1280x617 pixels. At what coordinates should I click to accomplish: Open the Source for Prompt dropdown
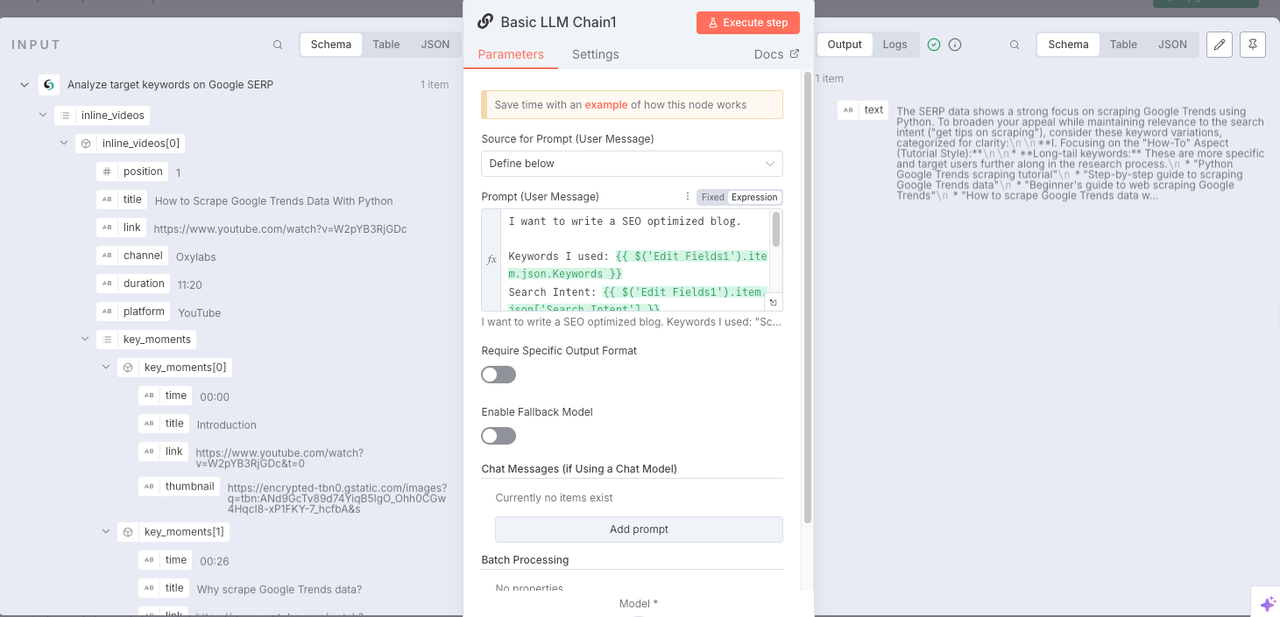(632, 163)
